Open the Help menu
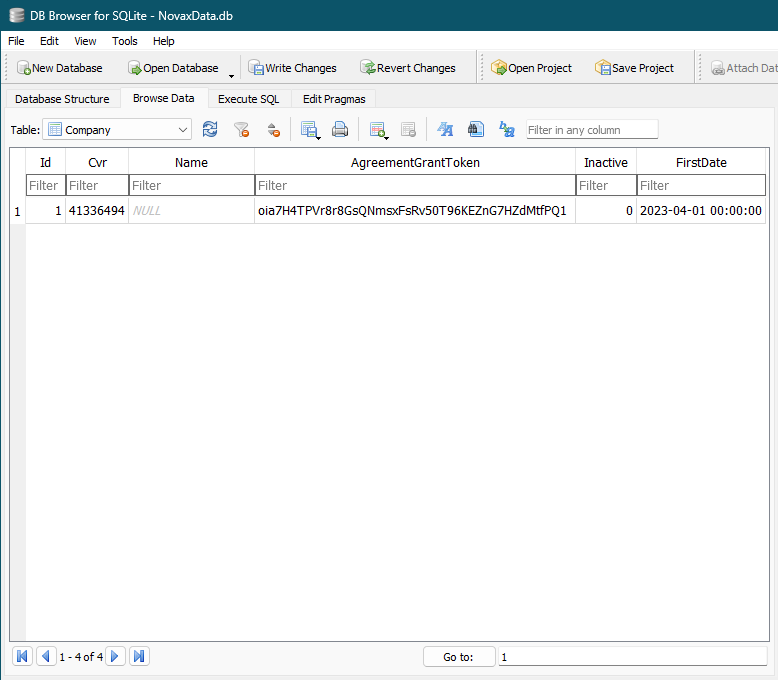778x680 pixels. tap(164, 41)
